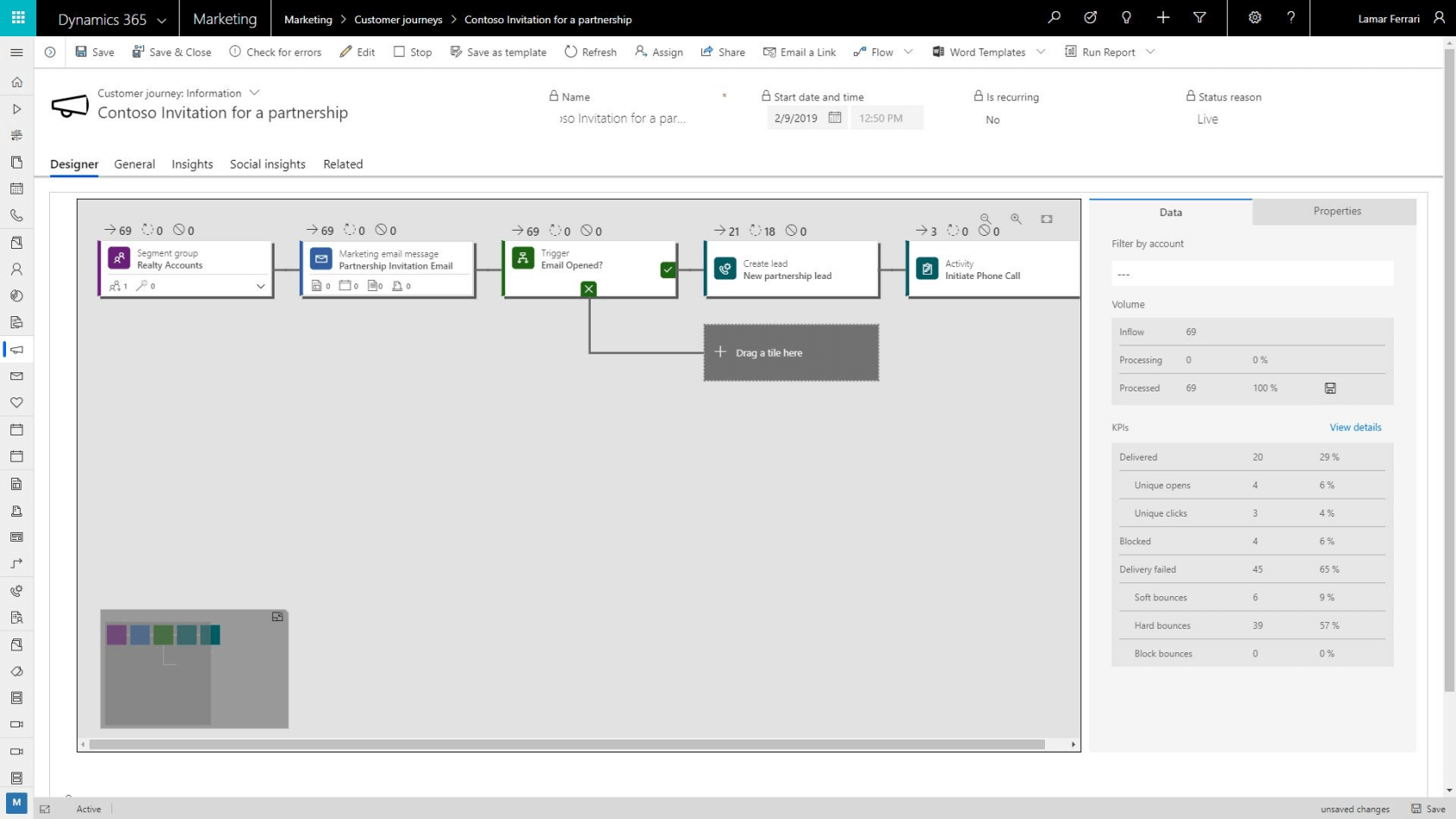Click the start time 12:50 PM field
This screenshot has width=1456, height=819.
(886, 117)
